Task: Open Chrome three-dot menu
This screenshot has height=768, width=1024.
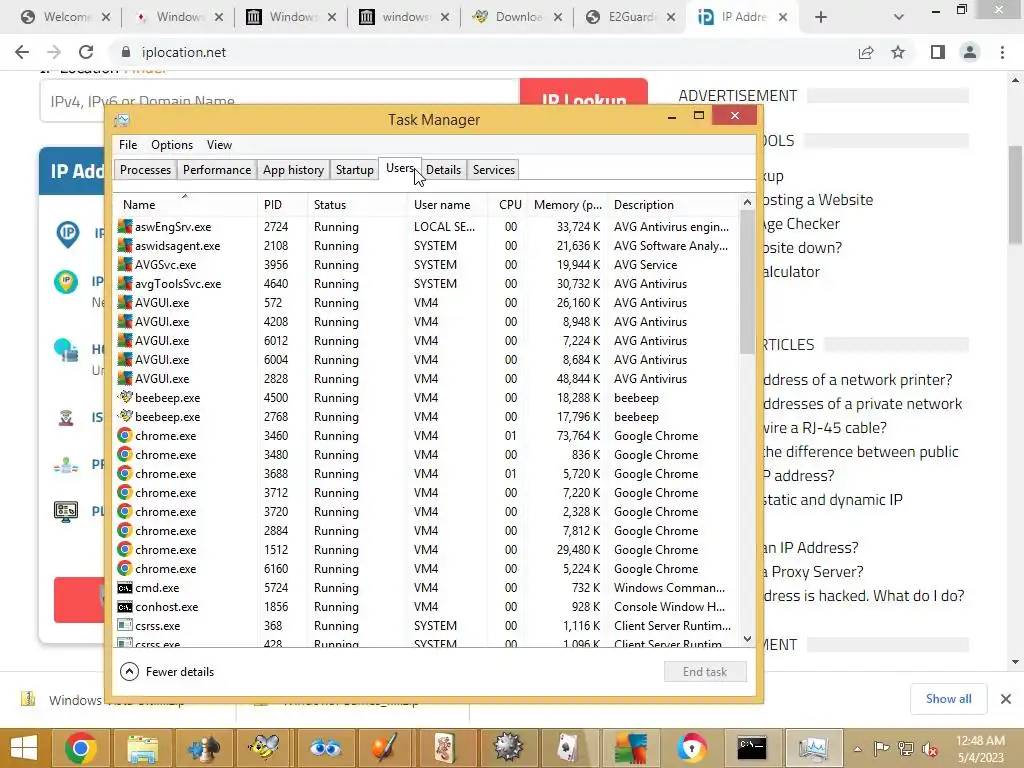Action: tap(1002, 52)
